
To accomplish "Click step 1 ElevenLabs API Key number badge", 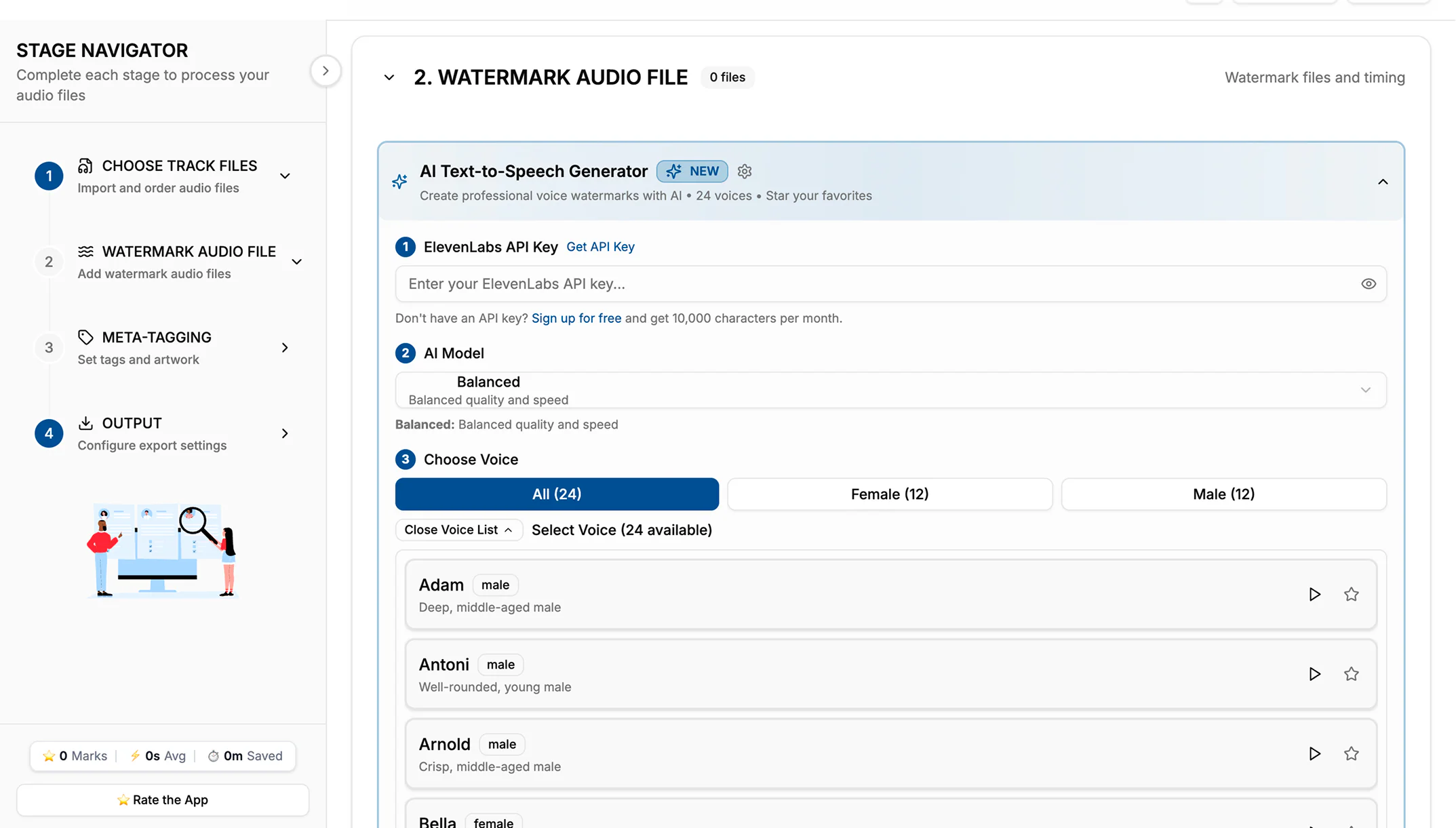I will coord(406,247).
